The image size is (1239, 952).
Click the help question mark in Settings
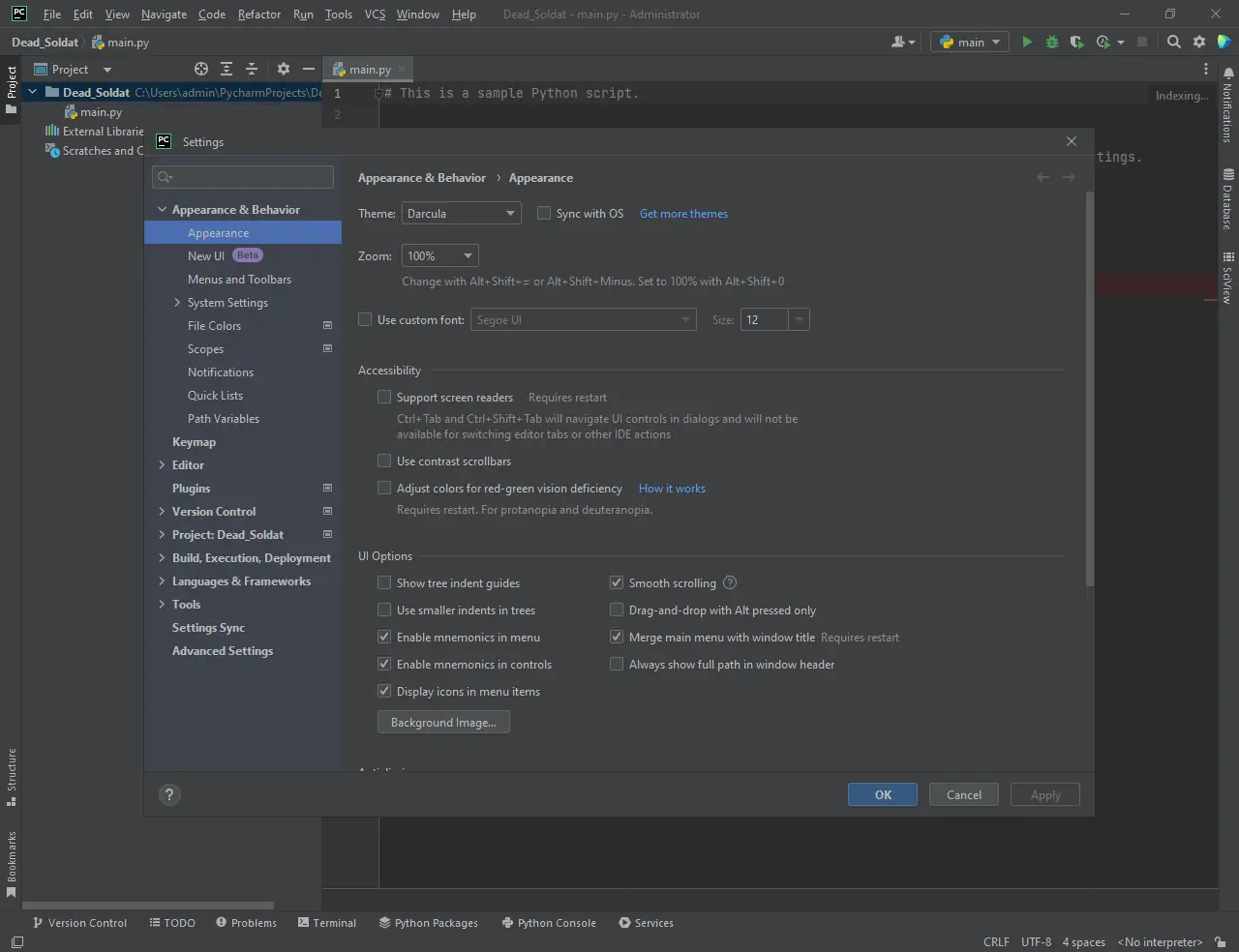coord(169,795)
